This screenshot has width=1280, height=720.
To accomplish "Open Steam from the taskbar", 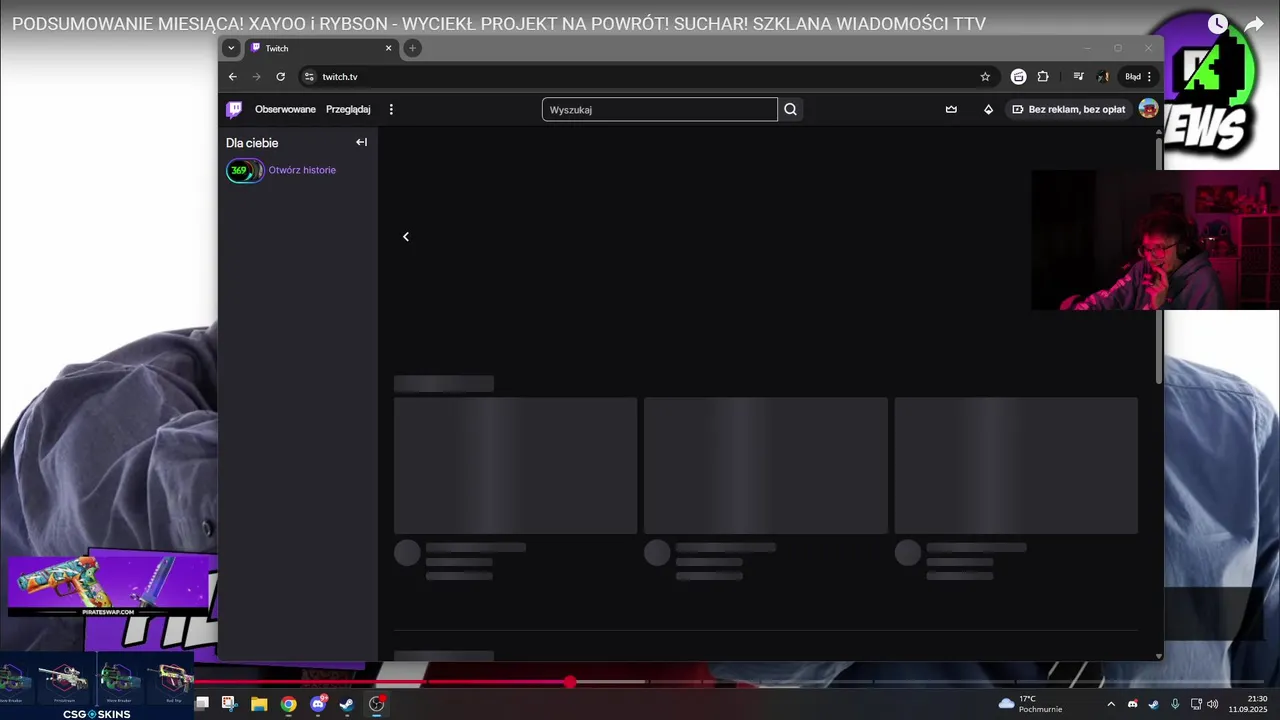I will pyautogui.click(x=347, y=704).
